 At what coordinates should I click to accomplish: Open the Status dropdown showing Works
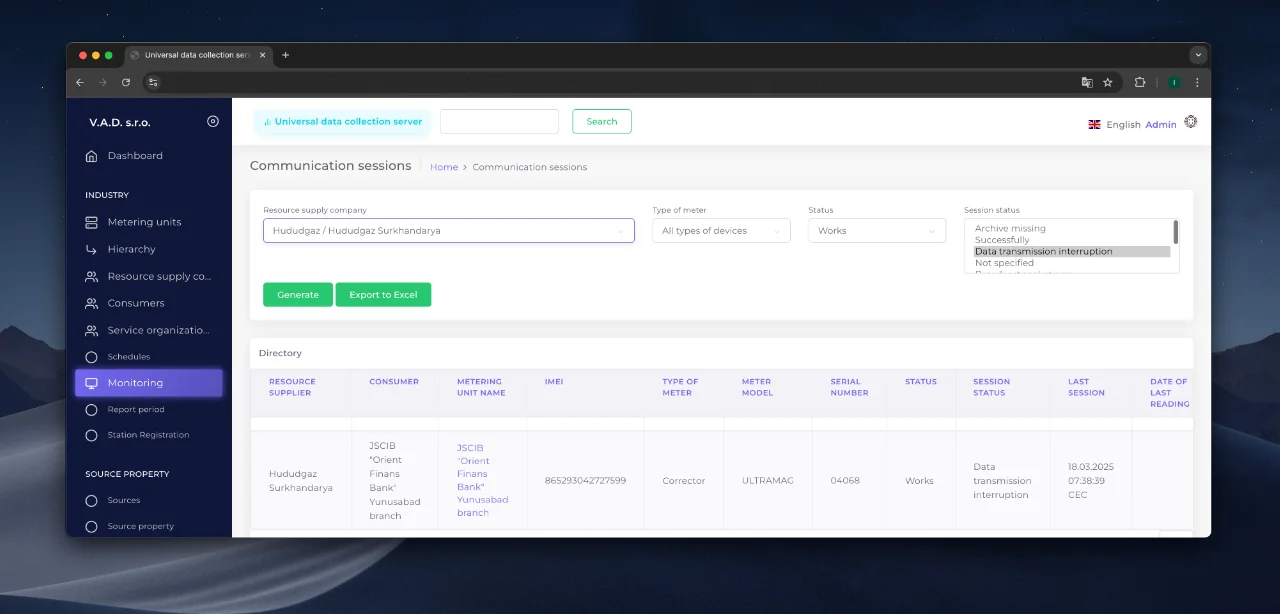point(877,231)
